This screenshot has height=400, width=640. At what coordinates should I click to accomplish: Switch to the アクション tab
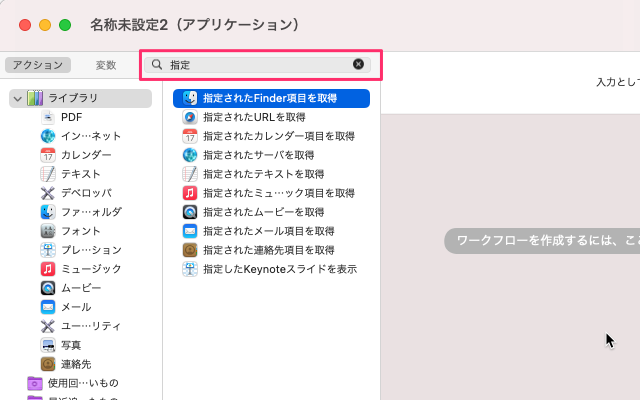(x=38, y=65)
